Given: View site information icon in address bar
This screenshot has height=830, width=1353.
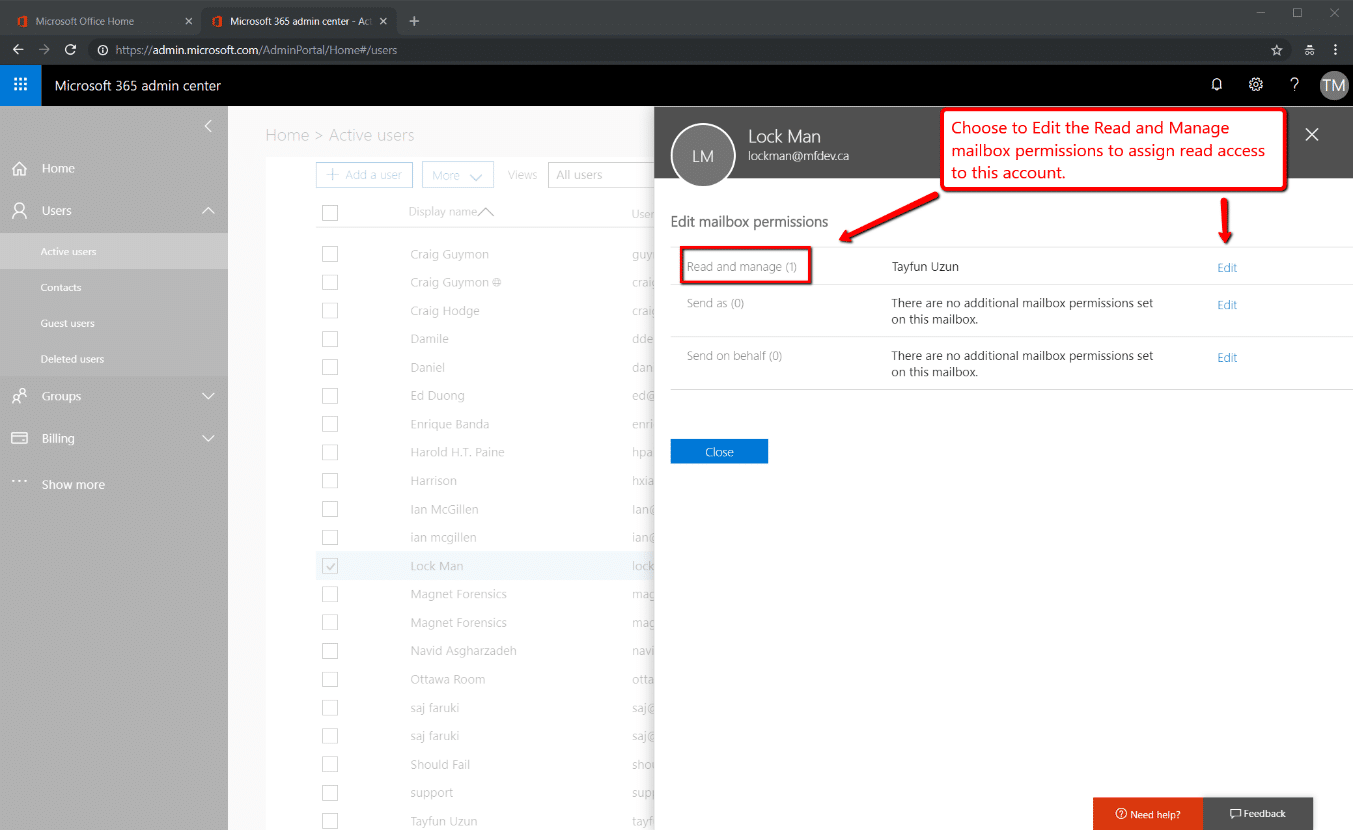Looking at the screenshot, I should pyautogui.click(x=102, y=50).
